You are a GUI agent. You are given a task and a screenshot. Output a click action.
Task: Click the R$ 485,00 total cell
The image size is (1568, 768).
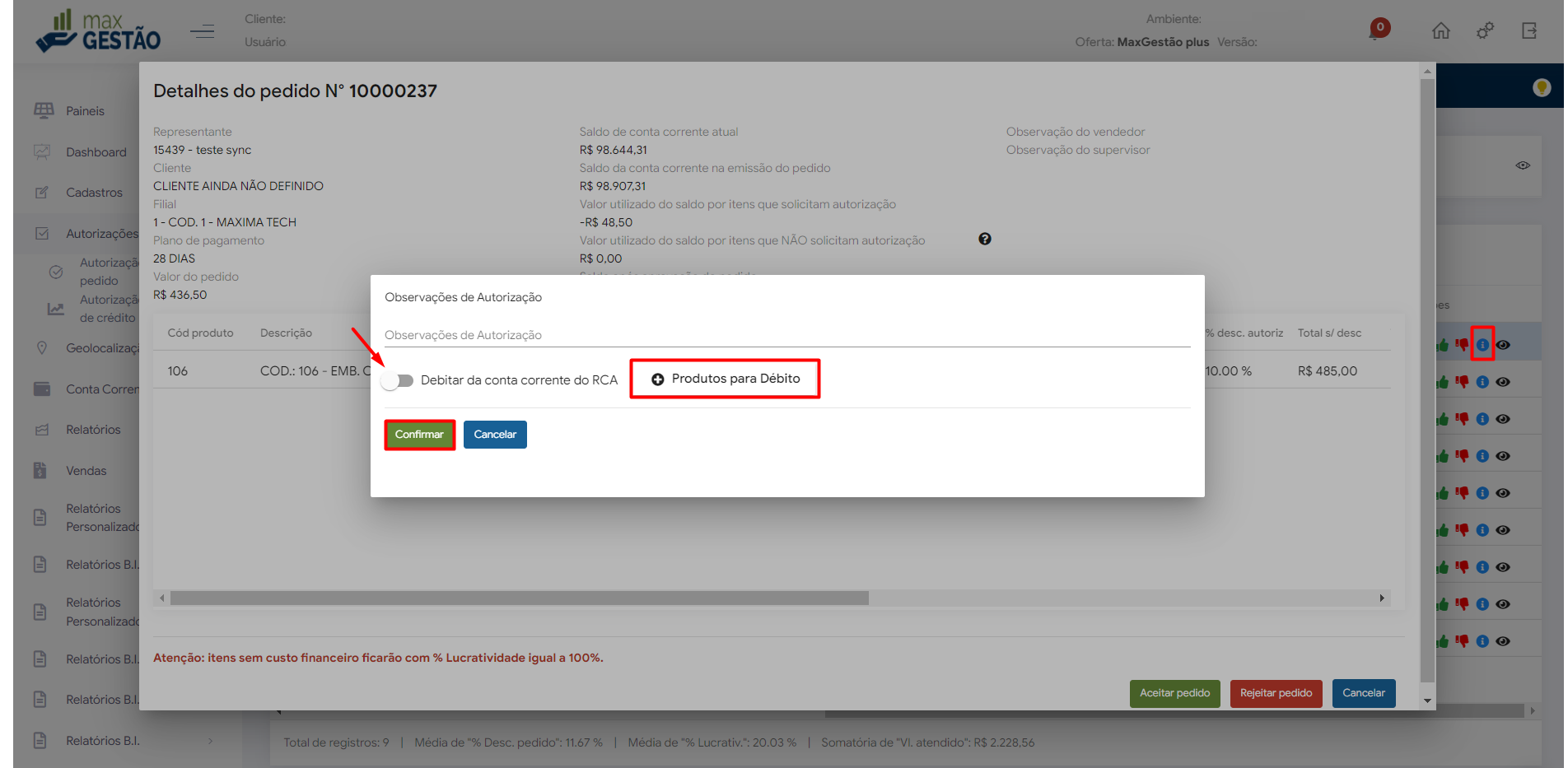pos(1328,371)
